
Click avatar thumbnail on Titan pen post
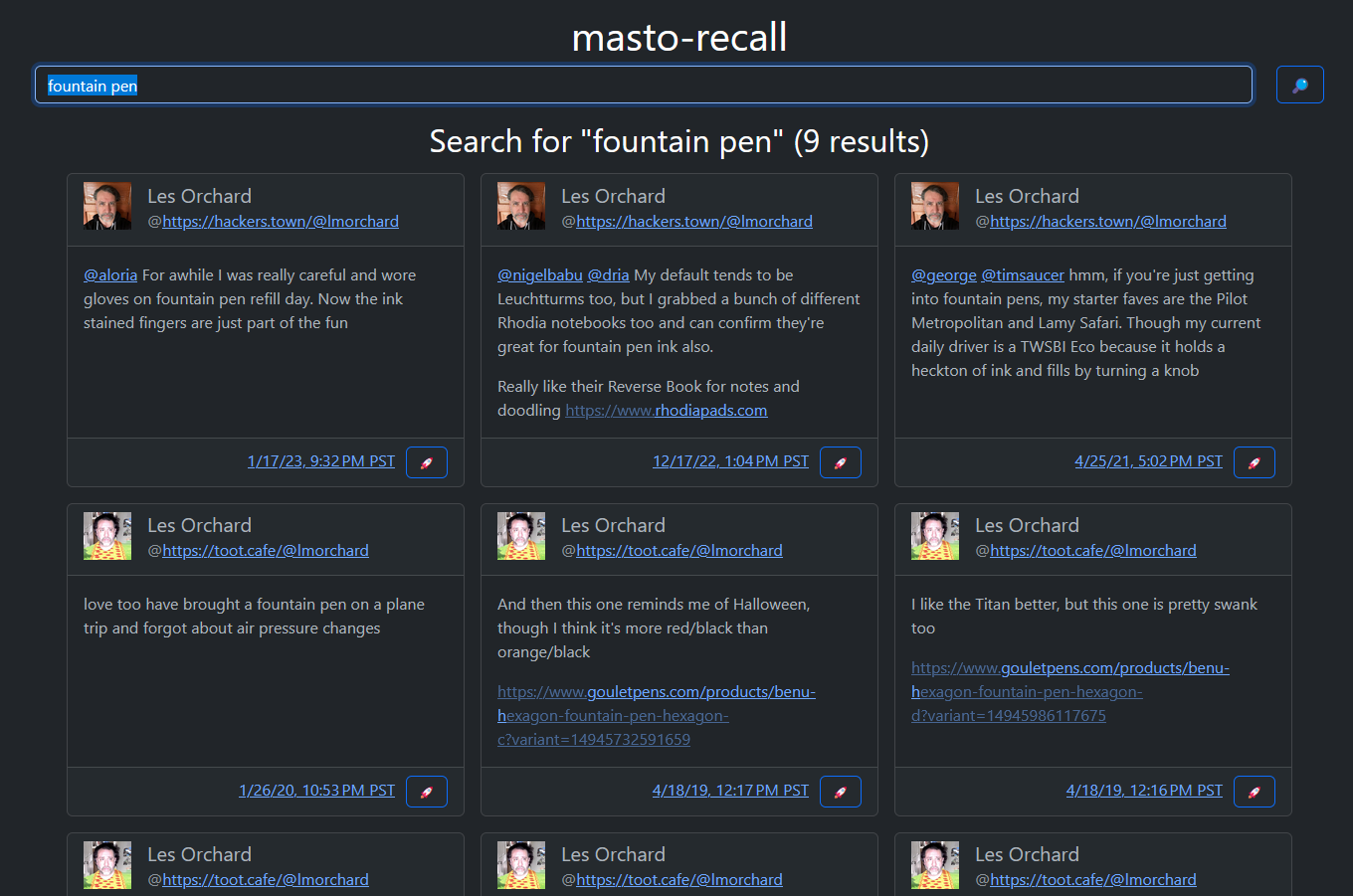[x=935, y=536]
